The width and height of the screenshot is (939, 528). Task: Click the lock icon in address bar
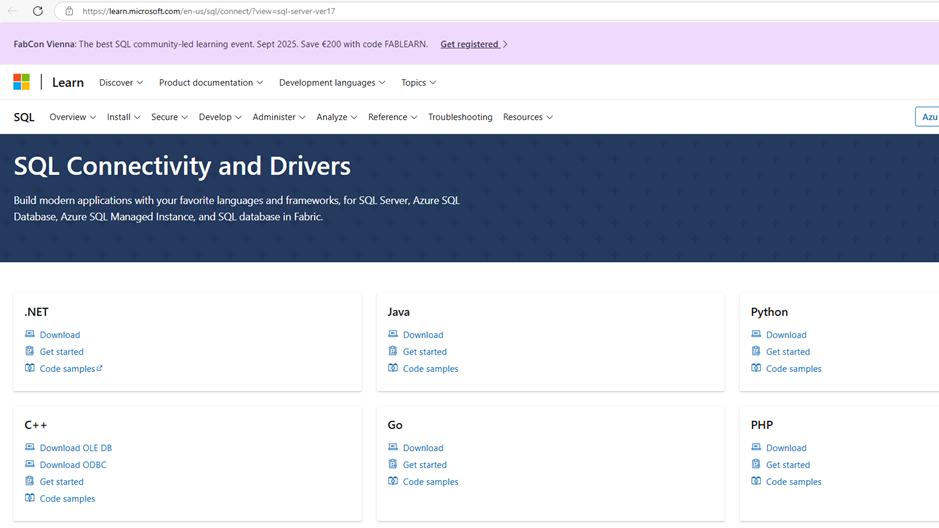[69, 11]
